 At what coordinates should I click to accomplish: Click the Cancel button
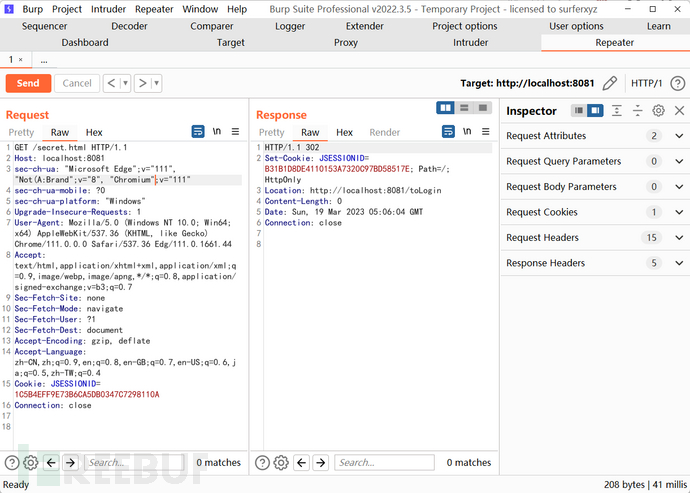coord(77,83)
